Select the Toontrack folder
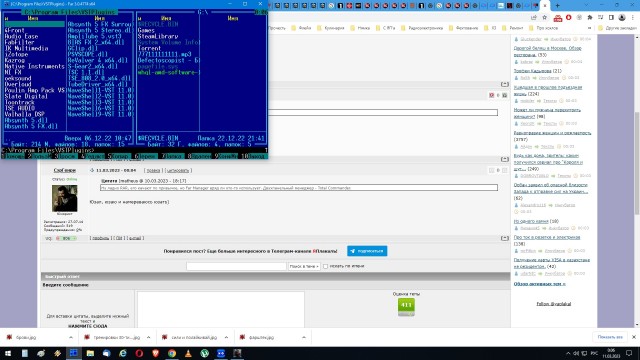The width and height of the screenshot is (640, 360). 19,102
